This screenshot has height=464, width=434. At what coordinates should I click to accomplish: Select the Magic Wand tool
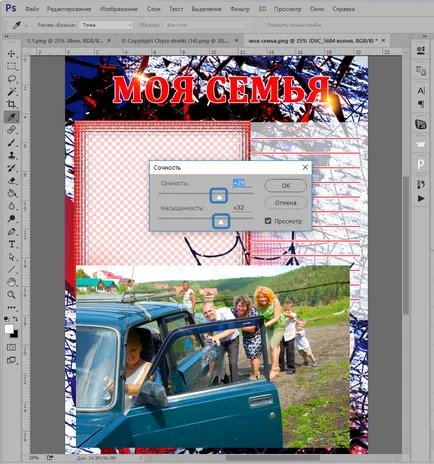[11, 91]
